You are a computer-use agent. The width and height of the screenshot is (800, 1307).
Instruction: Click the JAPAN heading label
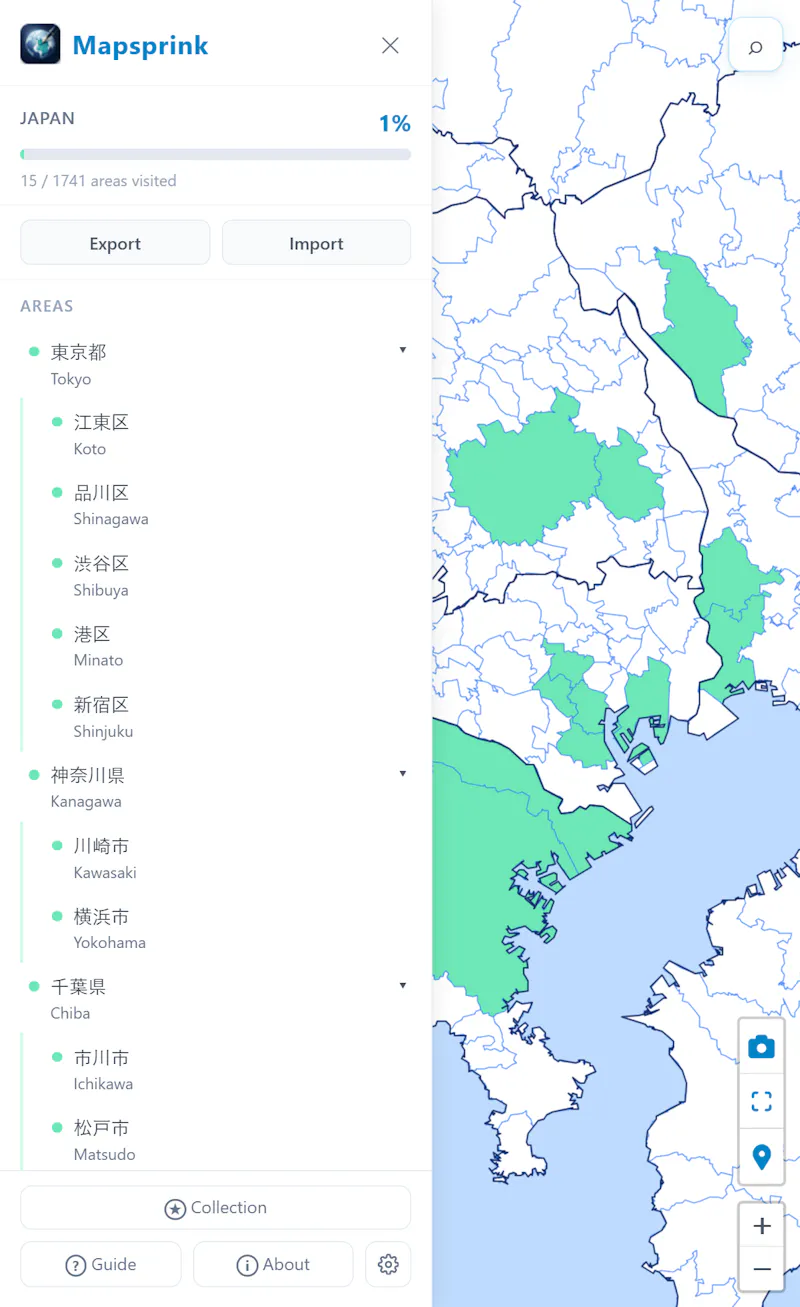click(x=47, y=118)
